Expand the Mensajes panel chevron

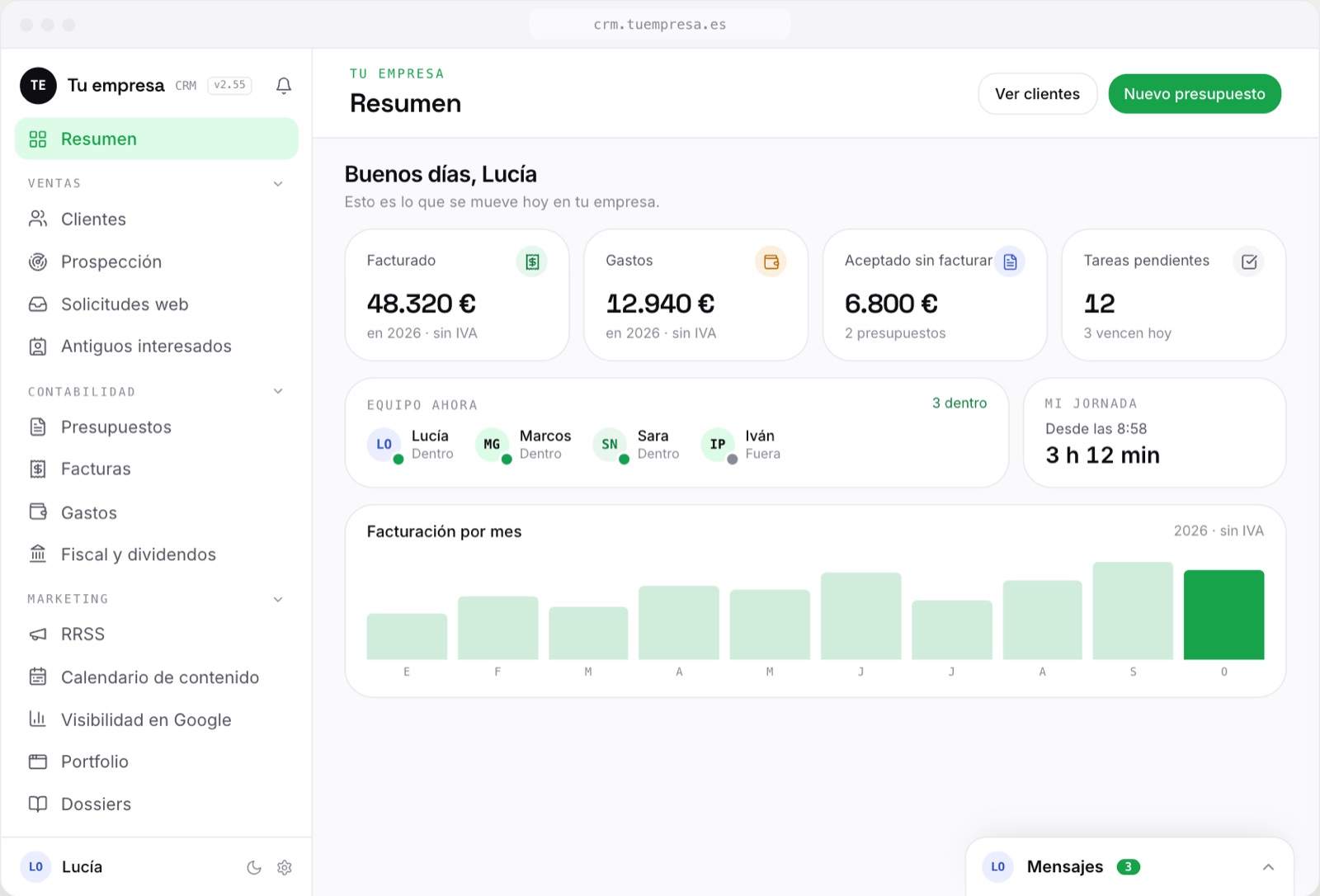[1268, 867]
